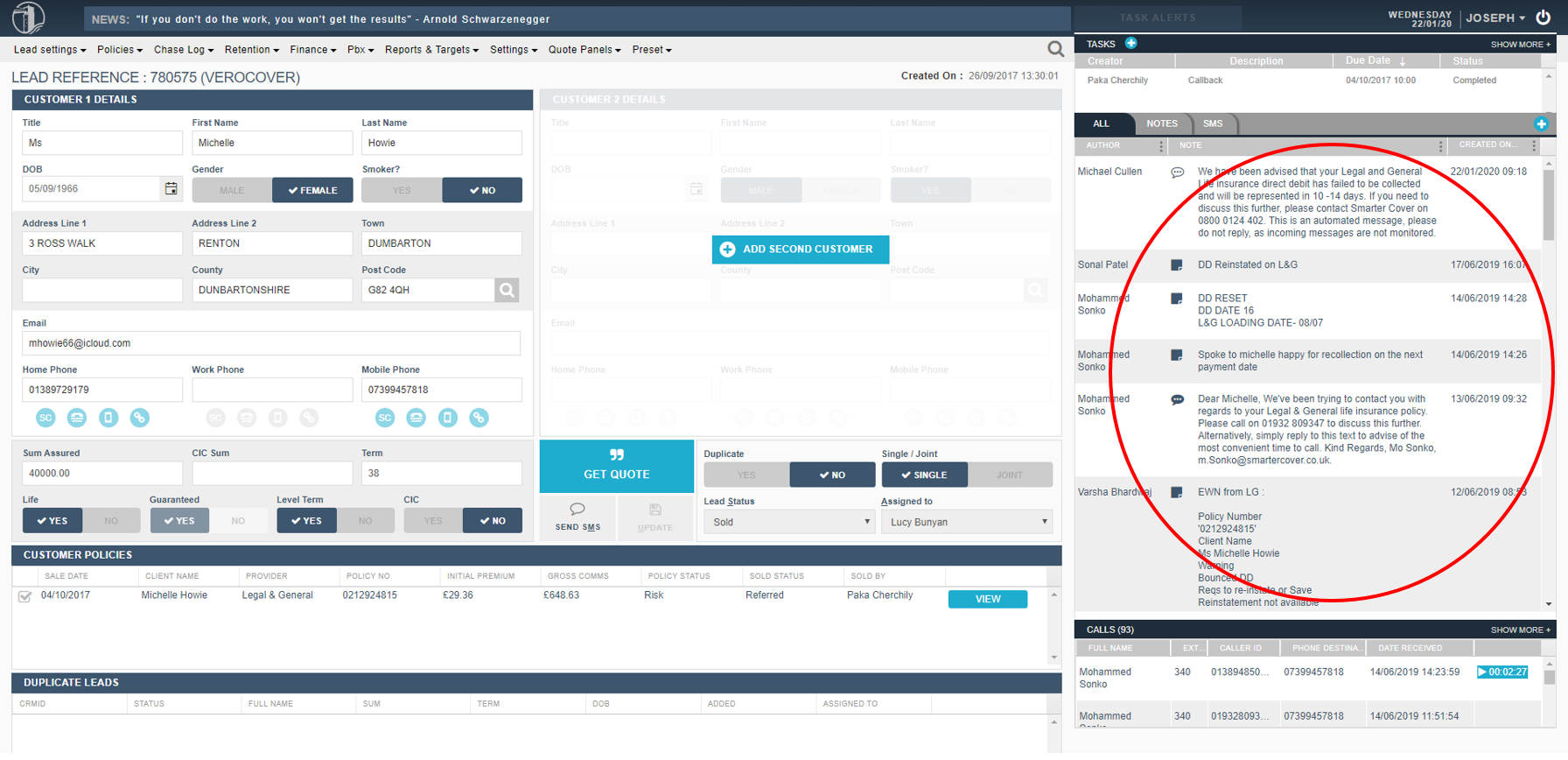Open the Assigned to dropdown
Screen dimensions: 1568x760
(x=967, y=522)
